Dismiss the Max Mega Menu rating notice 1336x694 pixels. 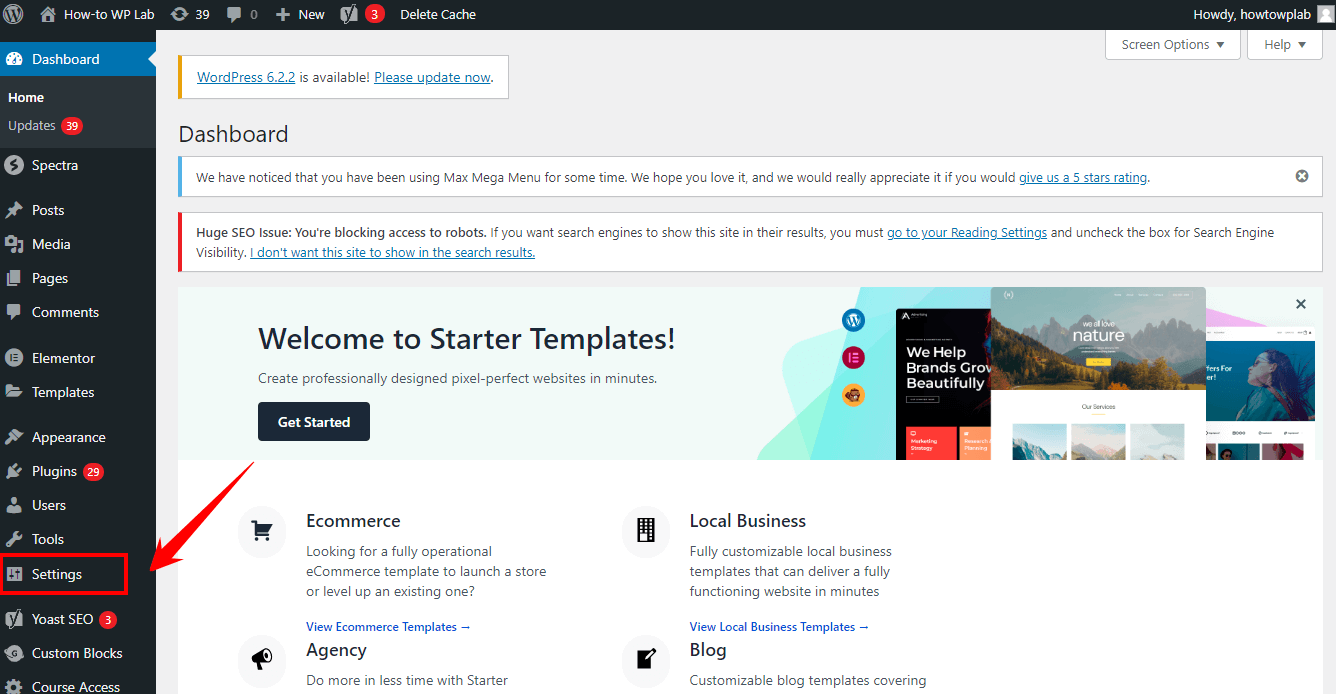click(x=1301, y=176)
